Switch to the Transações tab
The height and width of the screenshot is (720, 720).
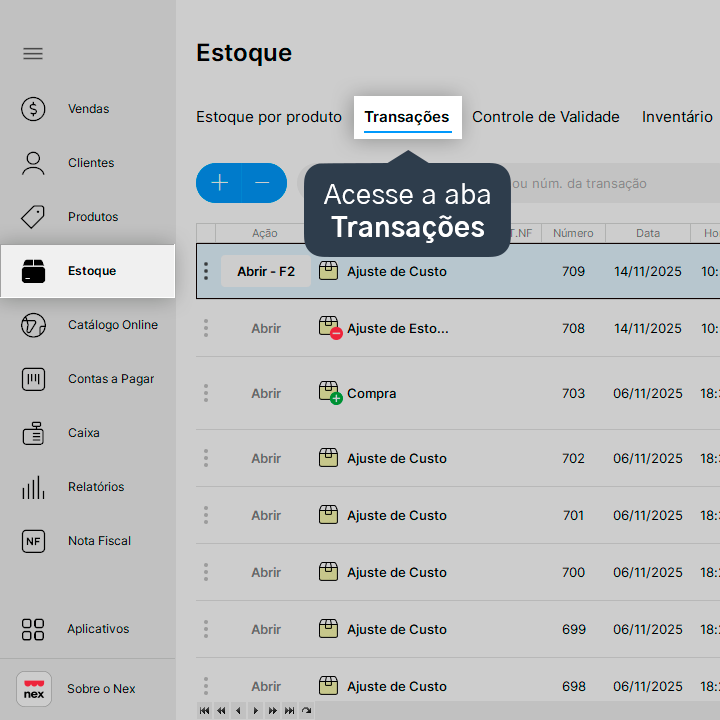(407, 117)
